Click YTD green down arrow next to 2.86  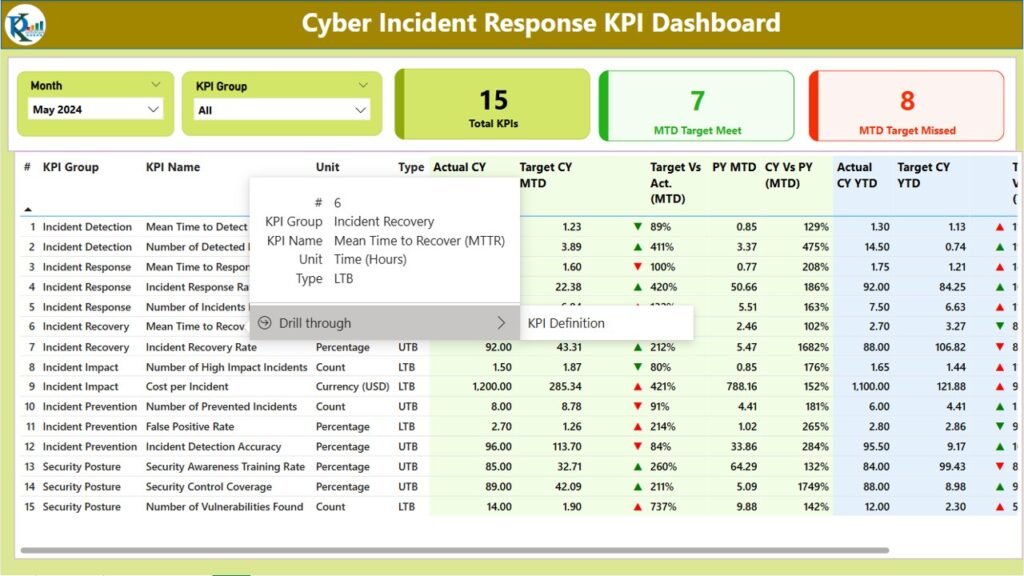[x=1000, y=426]
